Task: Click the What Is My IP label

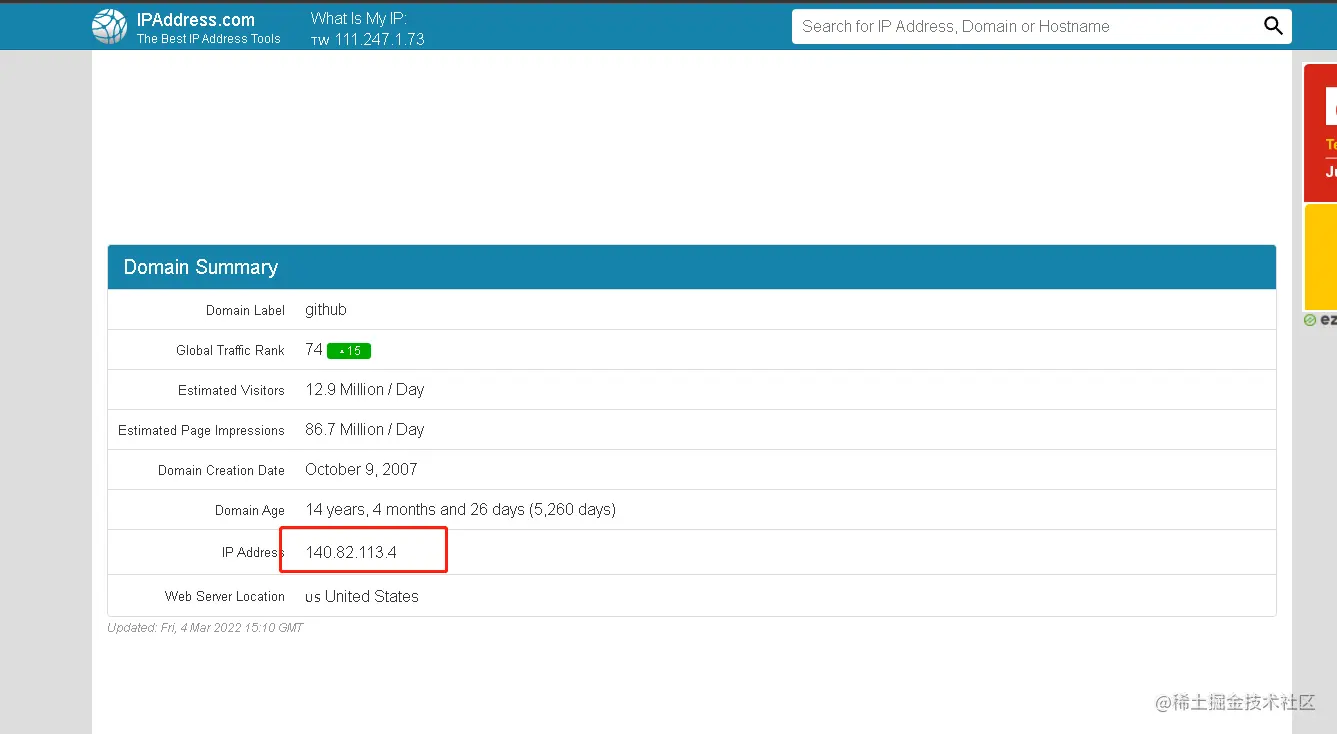Action: click(x=359, y=18)
